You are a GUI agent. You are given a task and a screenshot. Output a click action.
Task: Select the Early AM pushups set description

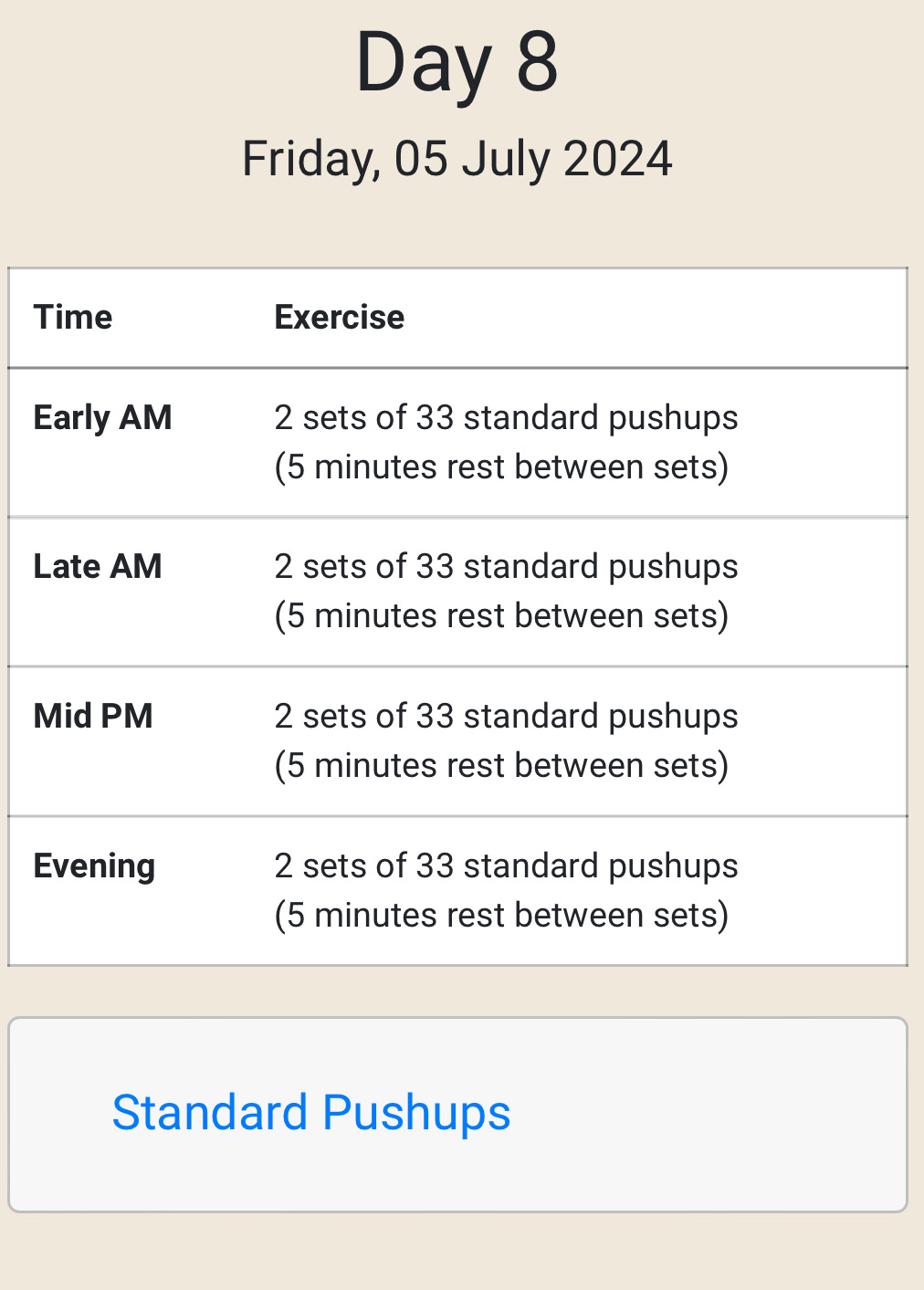(506, 417)
